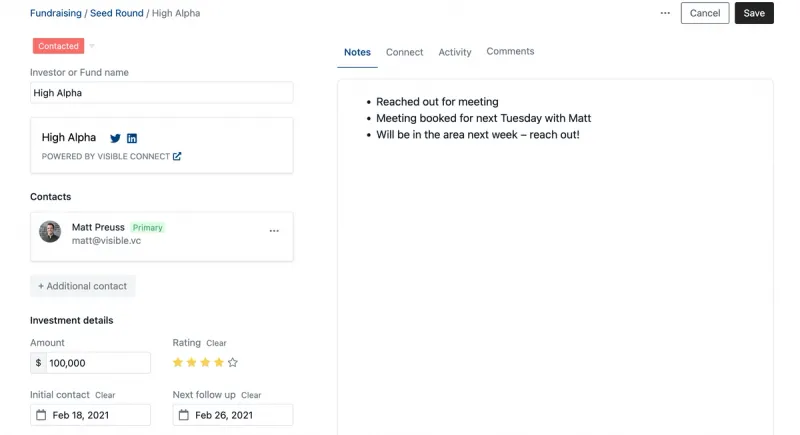This screenshot has width=800, height=435.
Task: Click the Save button
Action: (x=754, y=13)
